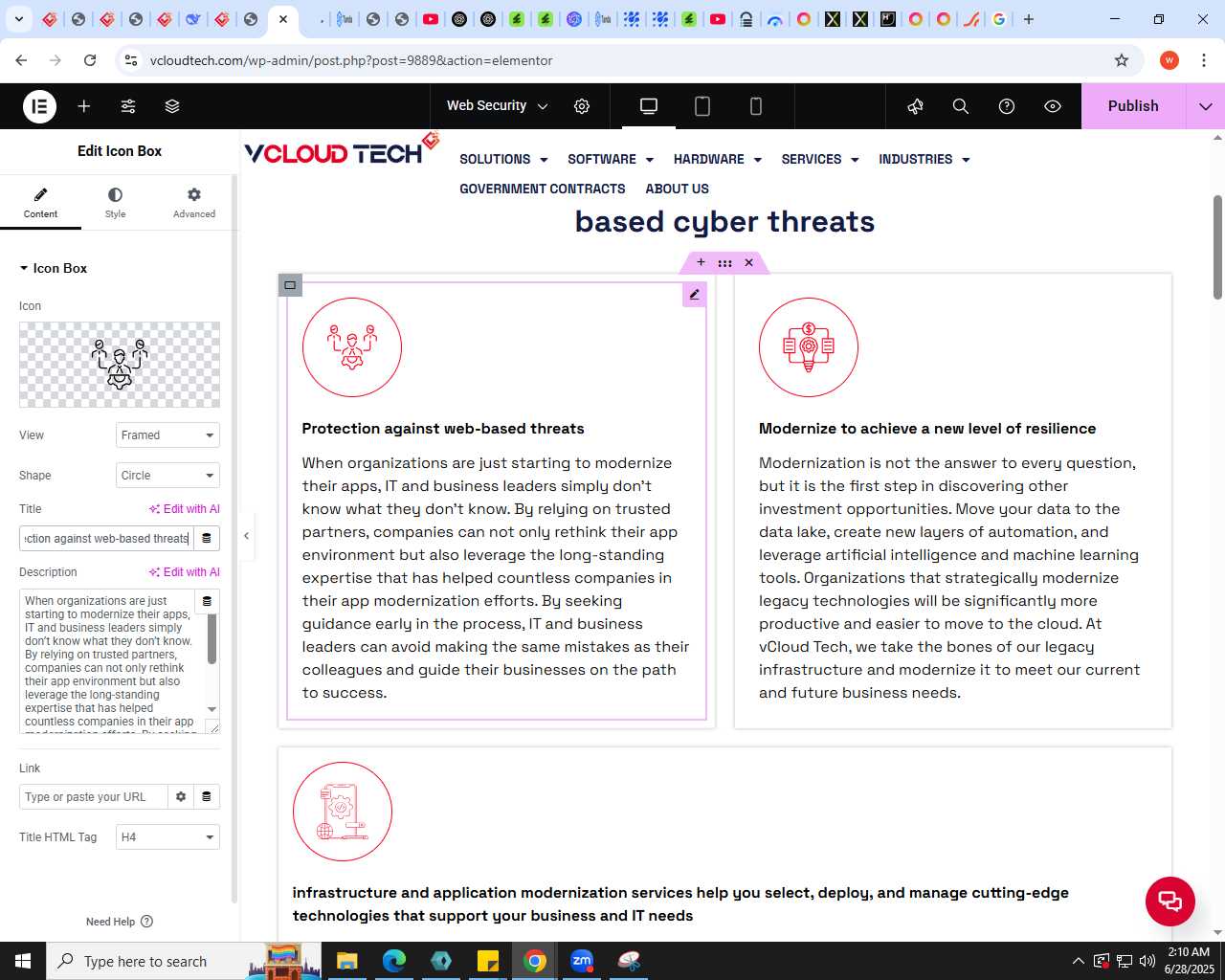Image resolution: width=1225 pixels, height=980 pixels.
Task: Open the Shape Circle dropdown
Action: (x=167, y=476)
